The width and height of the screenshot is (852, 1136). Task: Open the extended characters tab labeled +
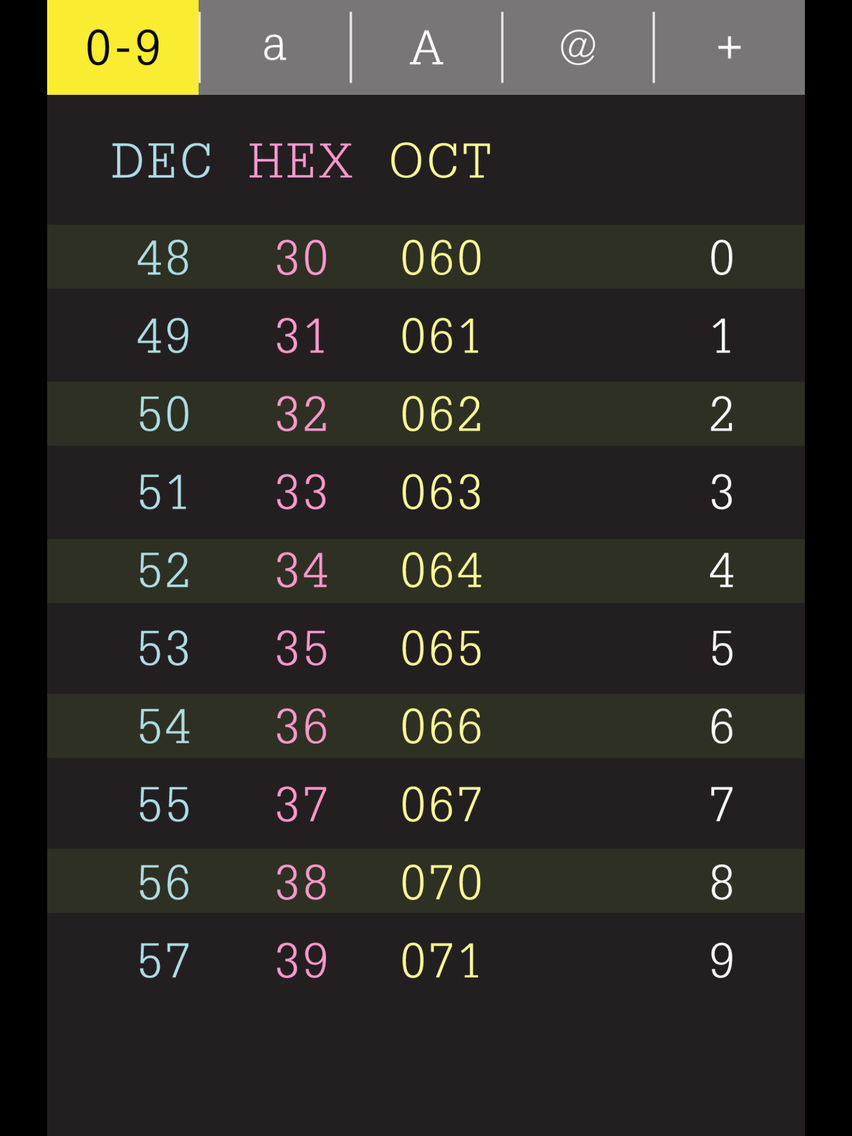728,46
